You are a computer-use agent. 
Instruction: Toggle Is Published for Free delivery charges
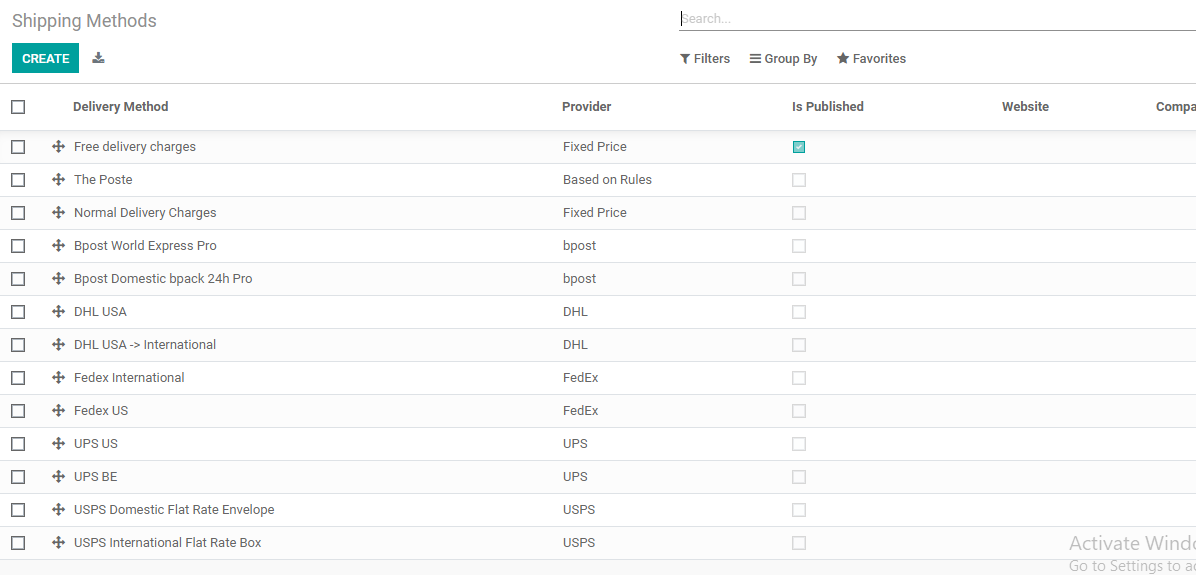(x=799, y=147)
